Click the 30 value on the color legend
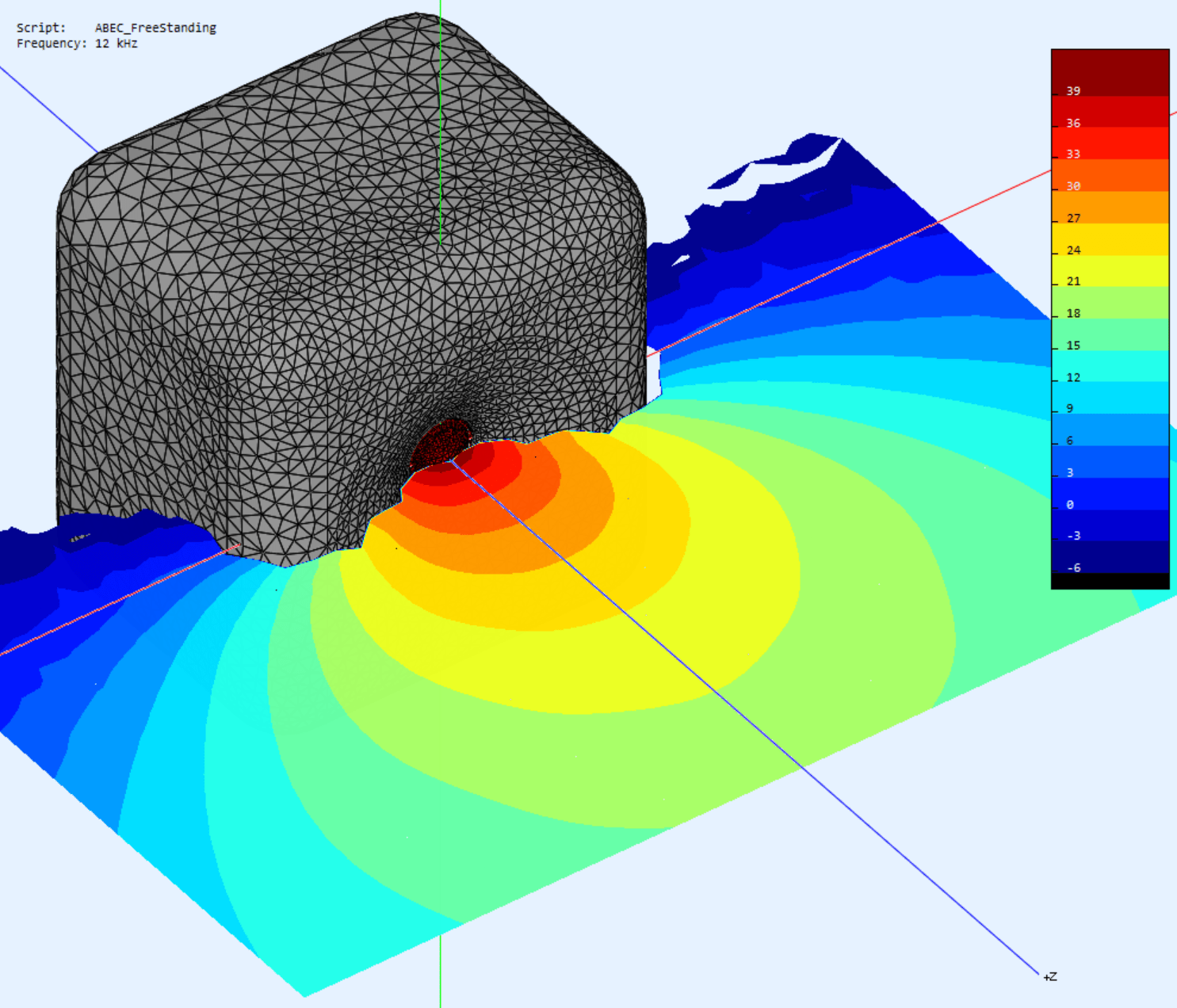 point(1073,186)
